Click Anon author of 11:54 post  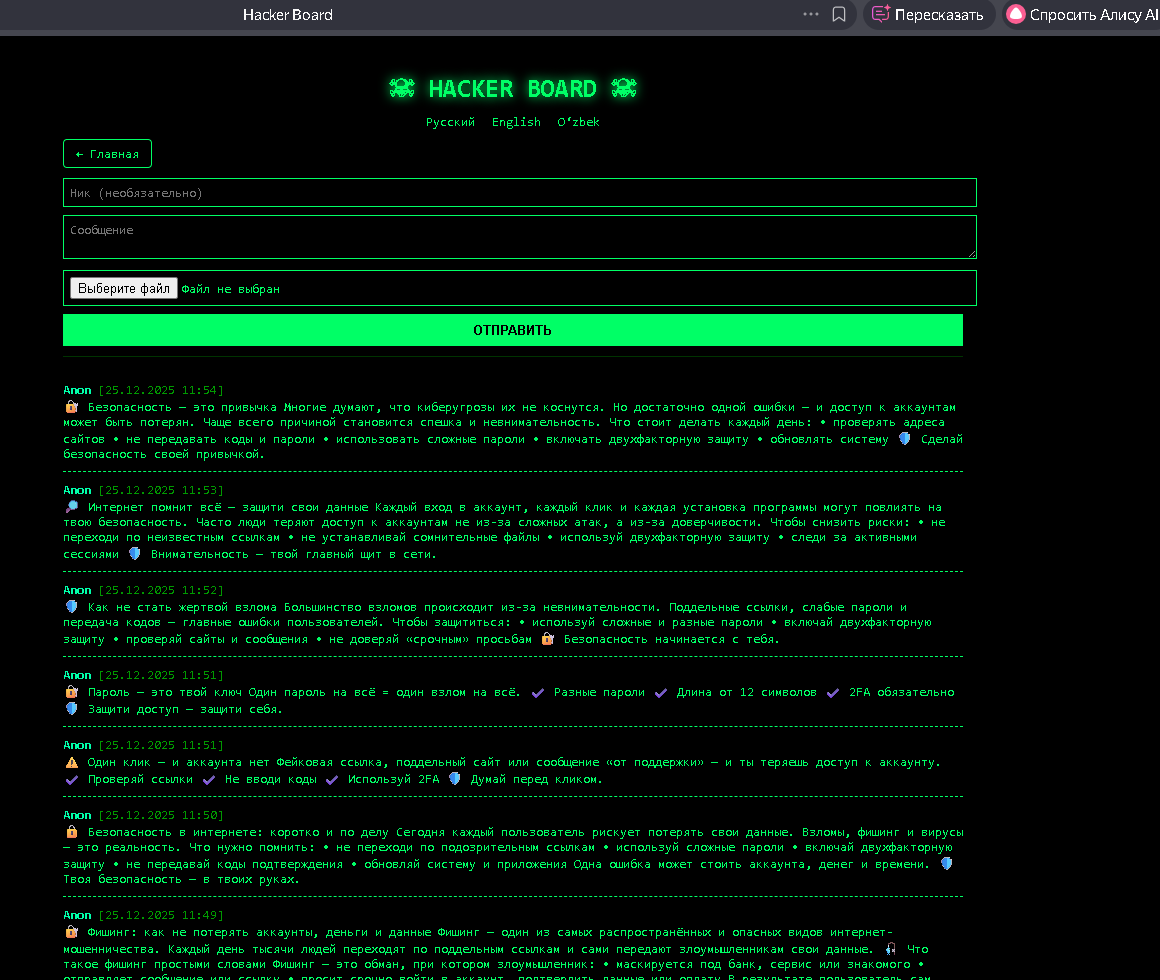click(x=77, y=390)
